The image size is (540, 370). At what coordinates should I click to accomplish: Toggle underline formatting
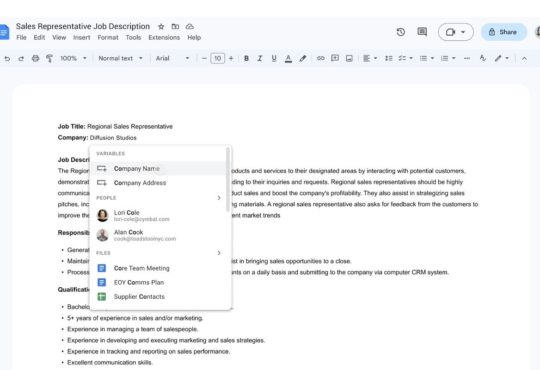click(274, 58)
